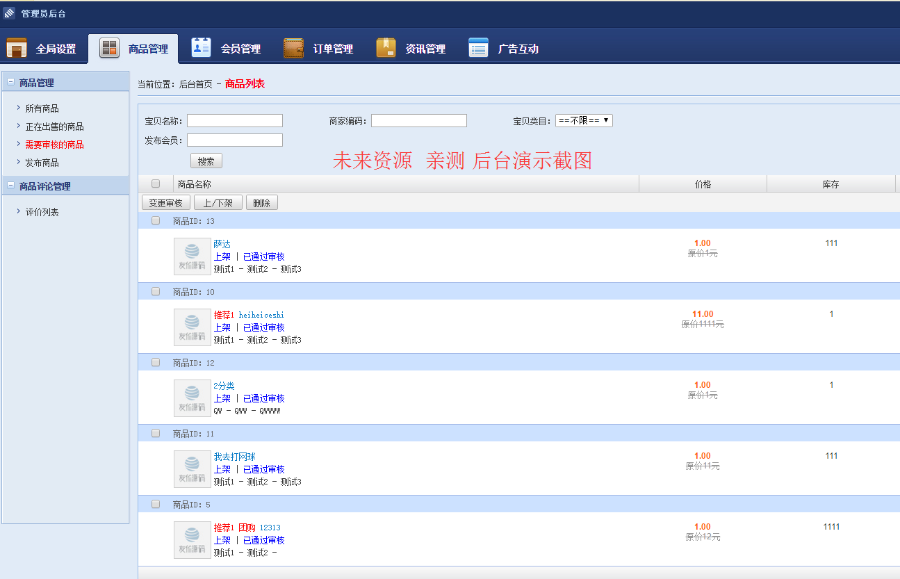The image size is (900, 579).
Task: Select checkbox for 商品ID: 10
Action: tap(155, 292)
